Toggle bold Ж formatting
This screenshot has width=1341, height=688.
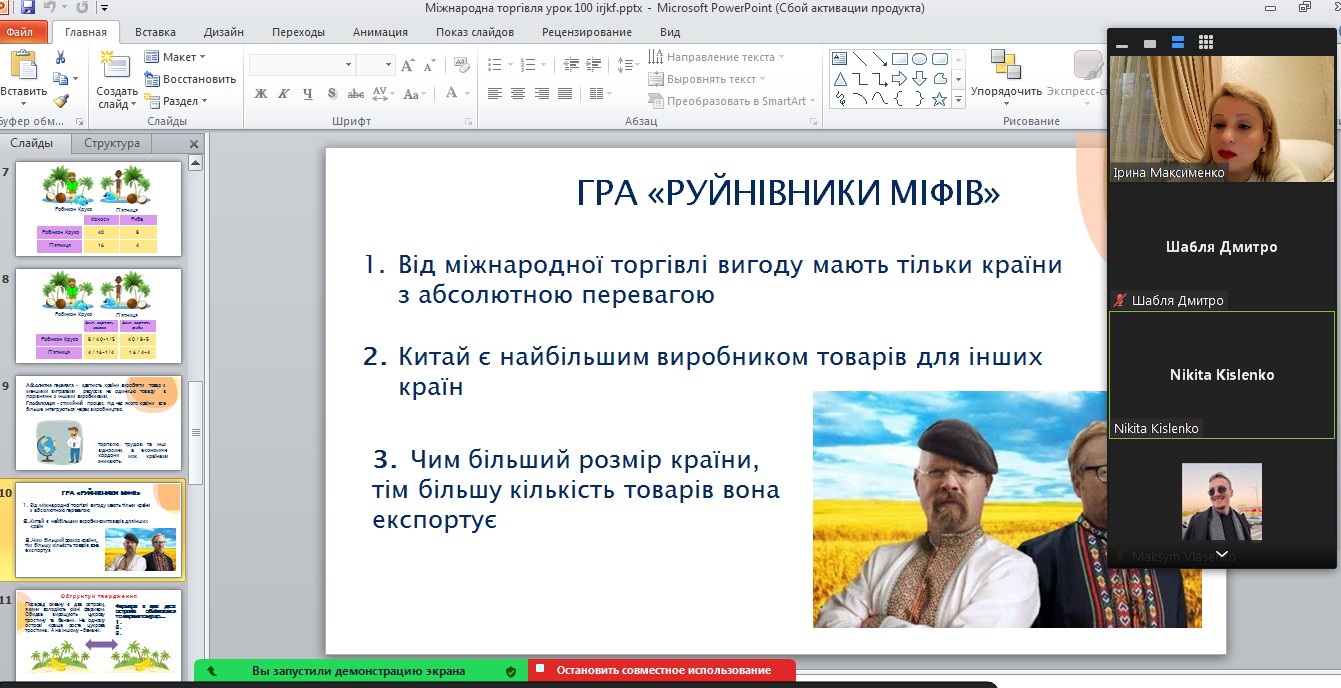[261, 94]
